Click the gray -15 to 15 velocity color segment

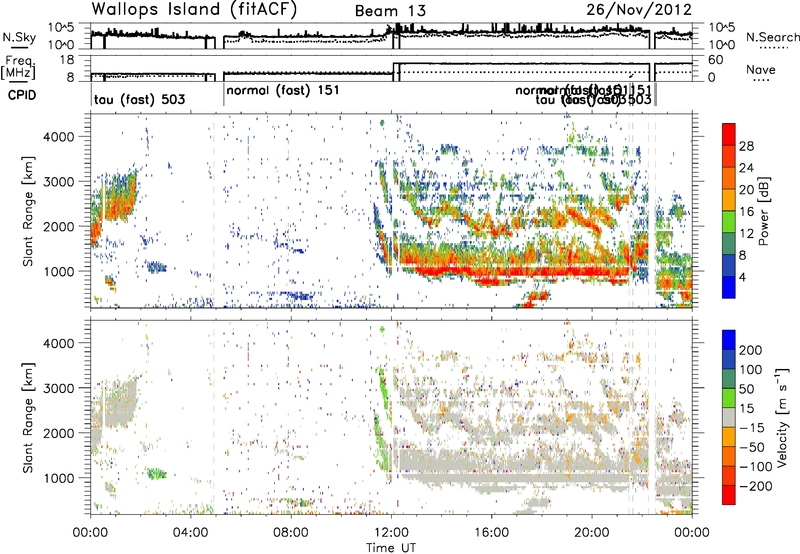tap(729, 417)
